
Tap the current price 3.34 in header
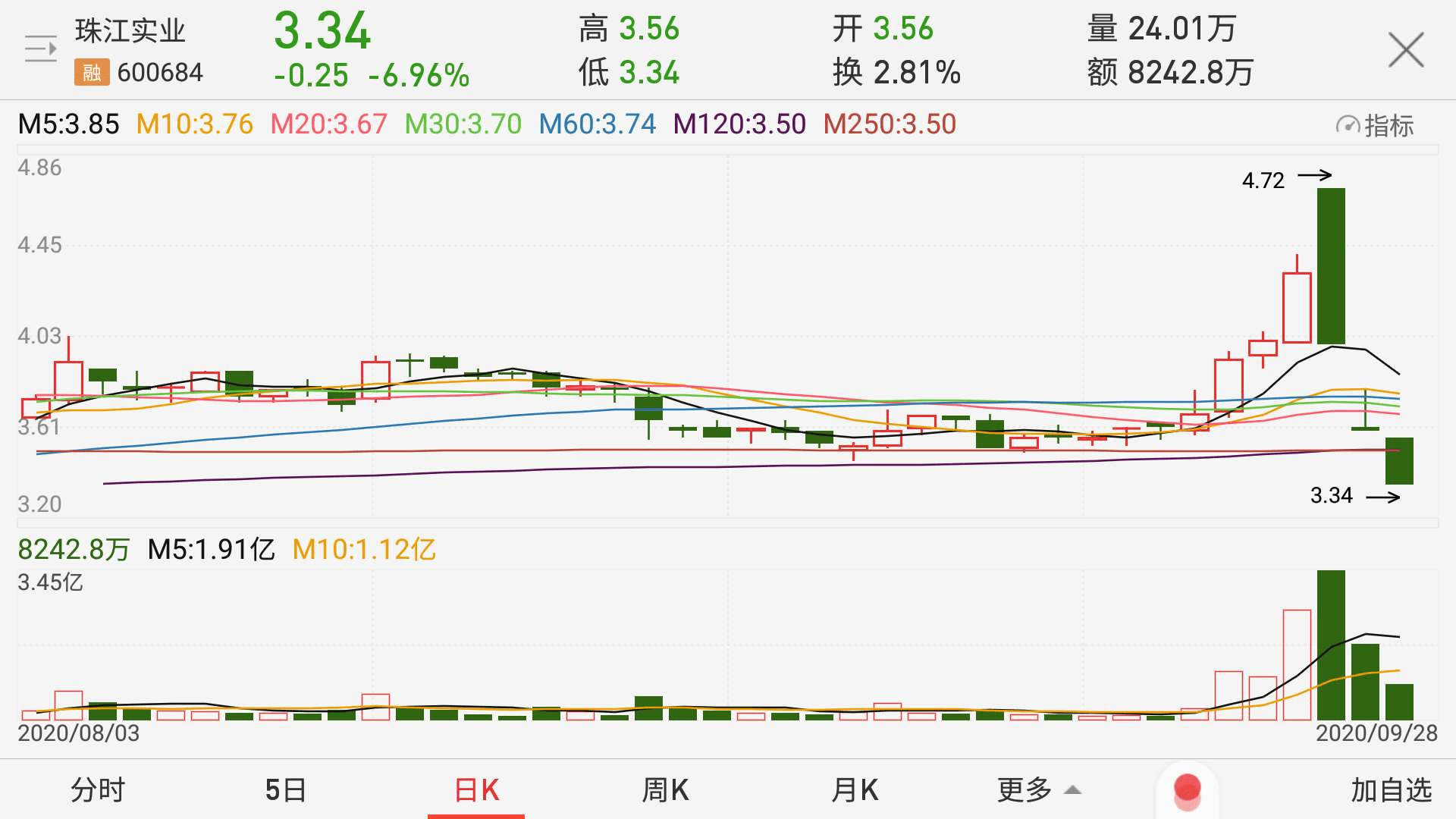322,31
